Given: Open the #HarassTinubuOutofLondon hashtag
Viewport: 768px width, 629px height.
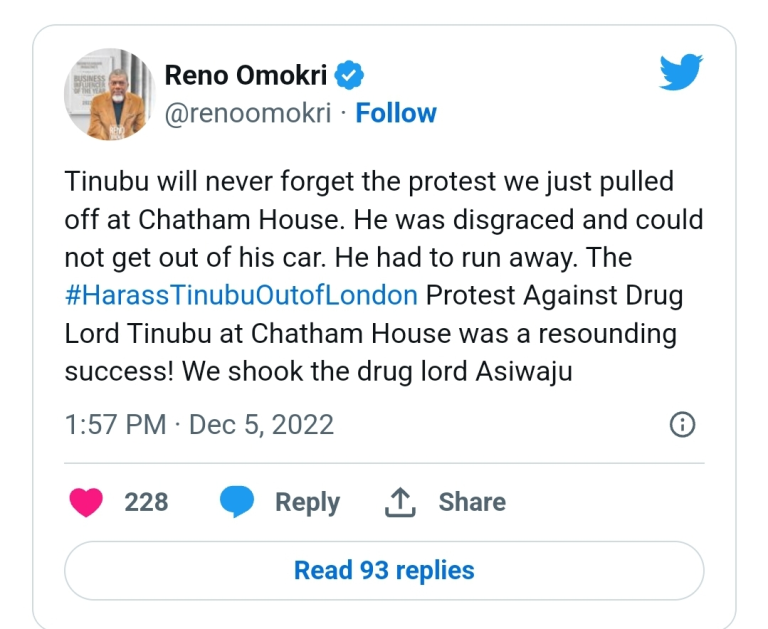Looking at the screenshot, I should pos(240,295).
